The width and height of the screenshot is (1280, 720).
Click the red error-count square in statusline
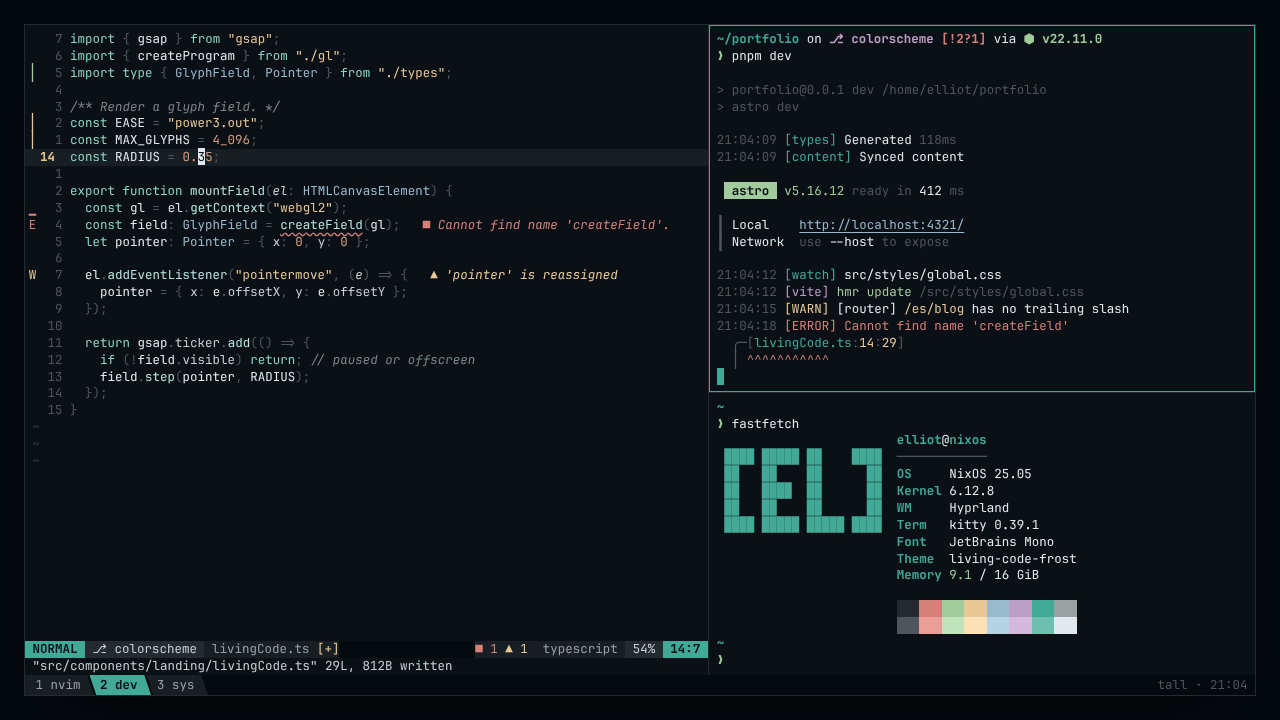pos(479,649)
